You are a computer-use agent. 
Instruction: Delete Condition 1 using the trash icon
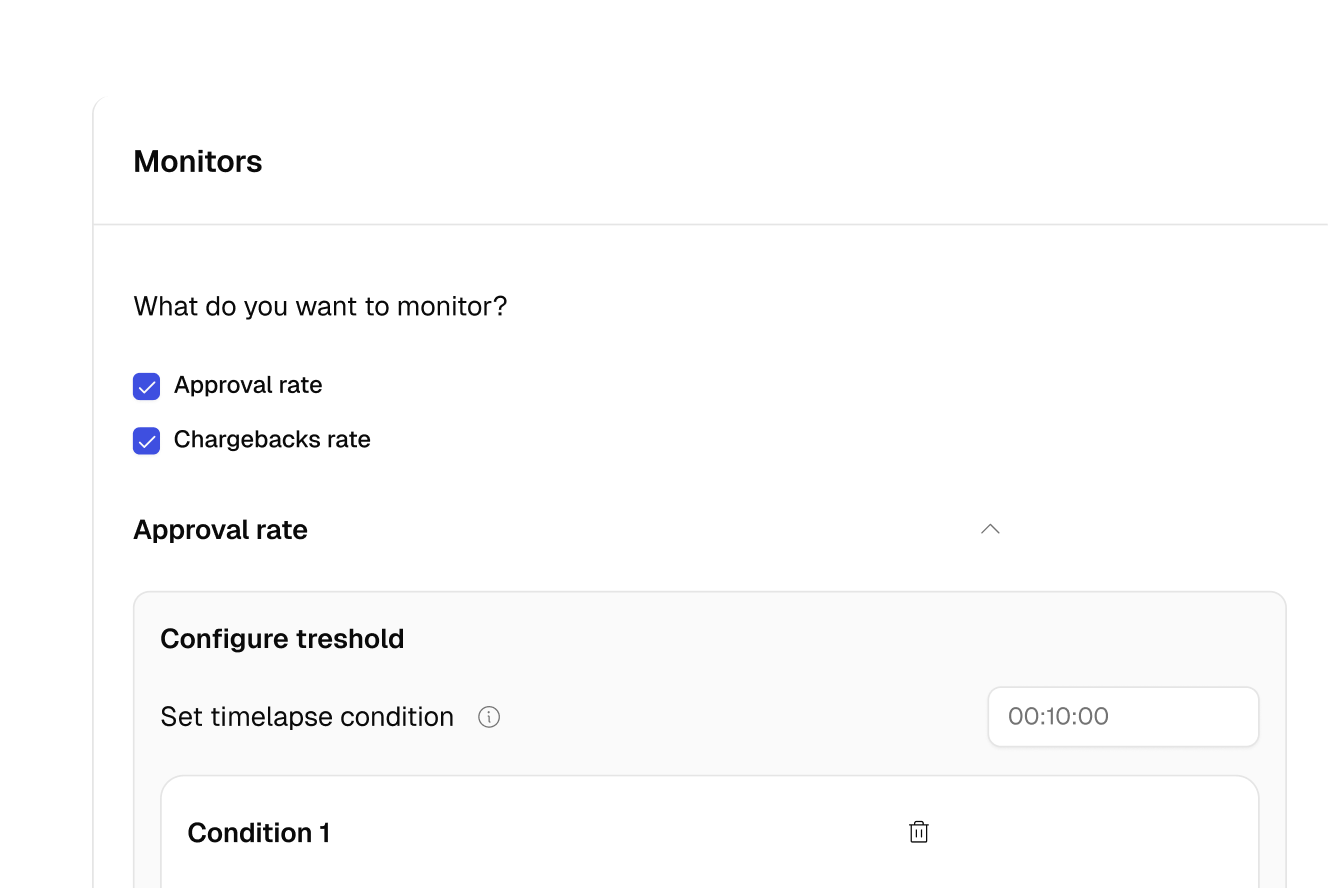coord(919,832)
